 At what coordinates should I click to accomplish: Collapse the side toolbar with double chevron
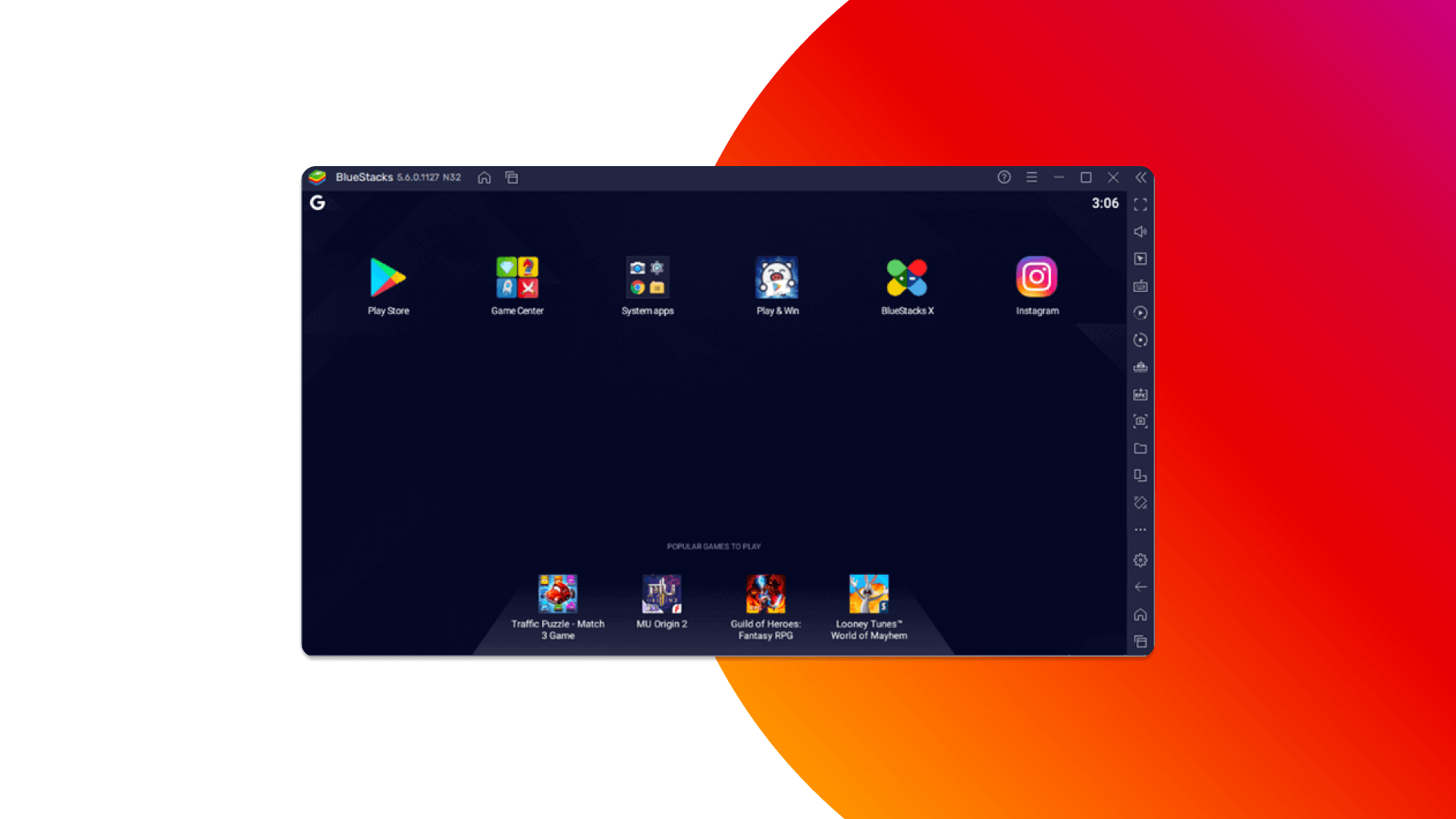pyautogui.click(x=1141, y=177)
